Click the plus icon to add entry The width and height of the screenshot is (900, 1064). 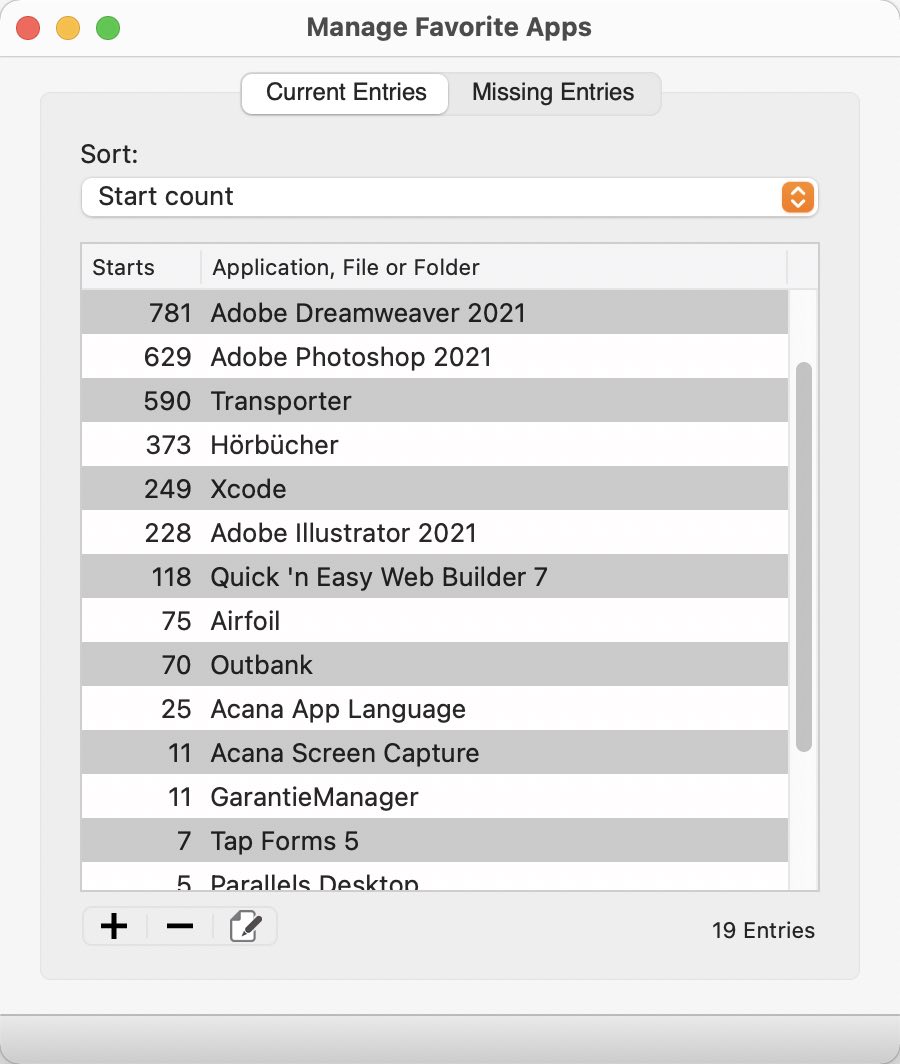[x=114, y=926]
